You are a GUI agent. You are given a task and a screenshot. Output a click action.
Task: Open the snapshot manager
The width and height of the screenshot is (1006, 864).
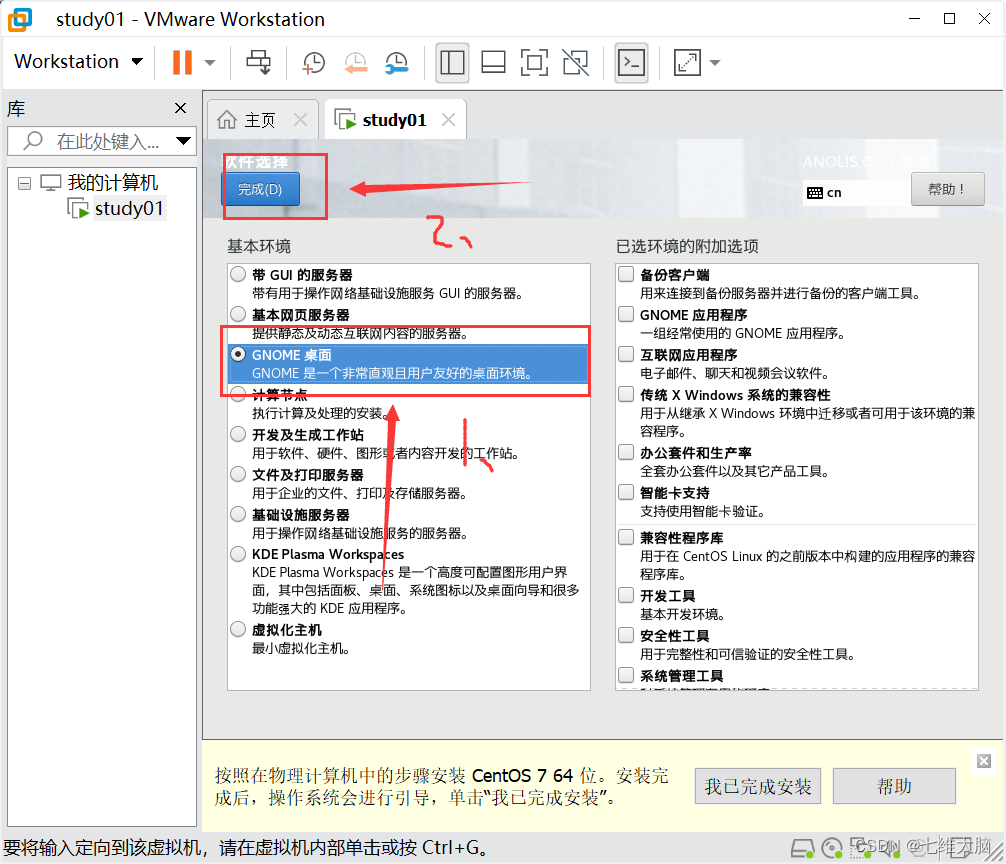[x=397, y=62]
